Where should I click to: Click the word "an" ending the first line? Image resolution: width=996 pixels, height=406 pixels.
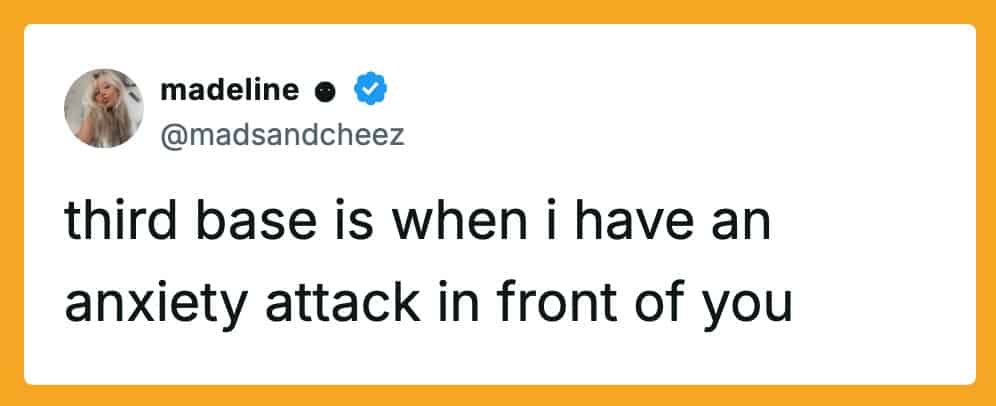click(740, 224)
